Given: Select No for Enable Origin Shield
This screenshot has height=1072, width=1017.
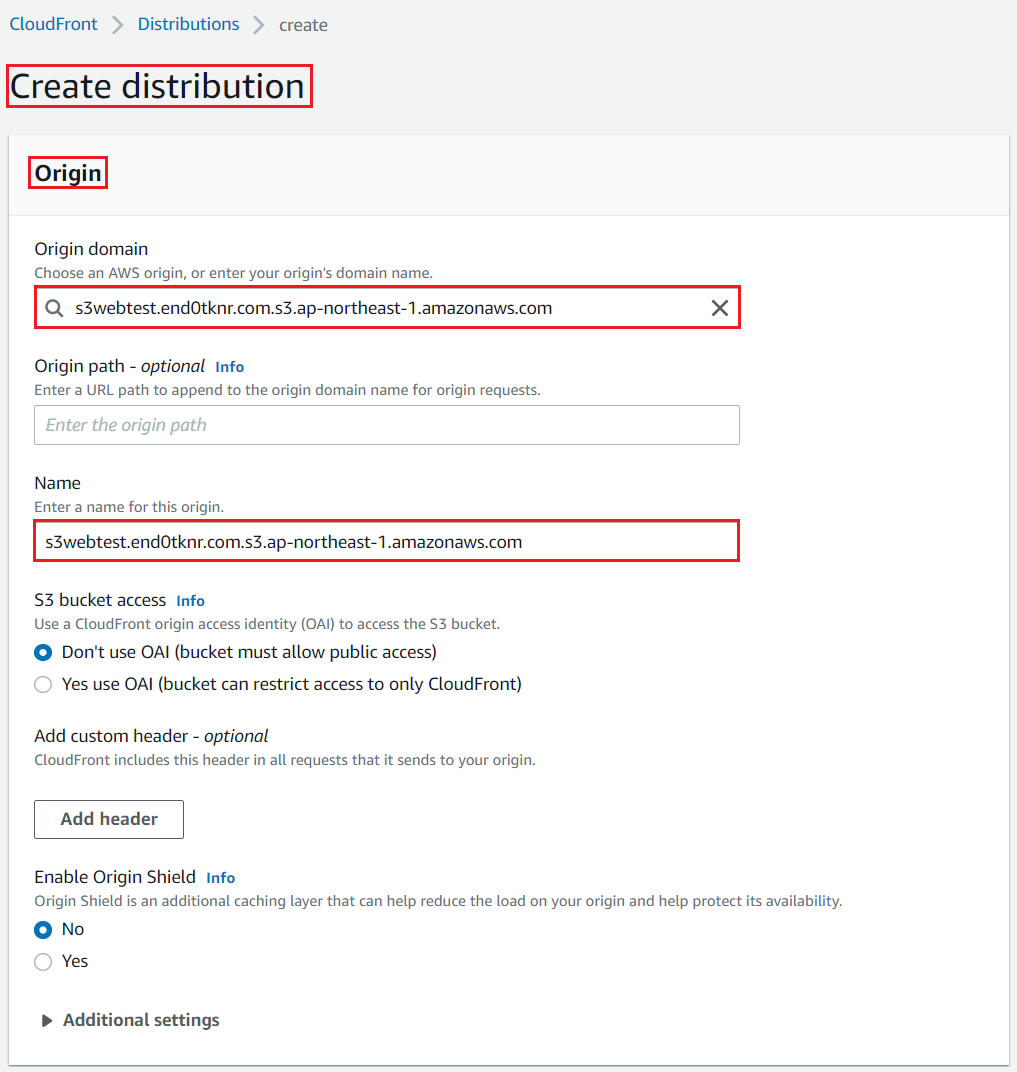Looking at the screenshot, I should tap(43, 930).
